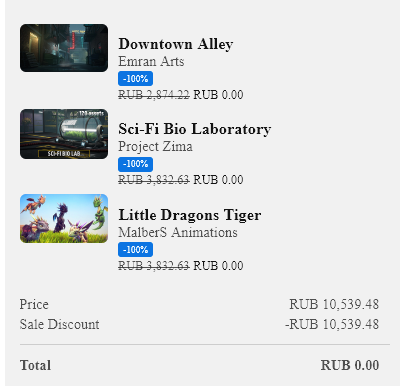
Task: Visit the Project Zima seller page
Action: pyautogui.click(x=155, y=147)
